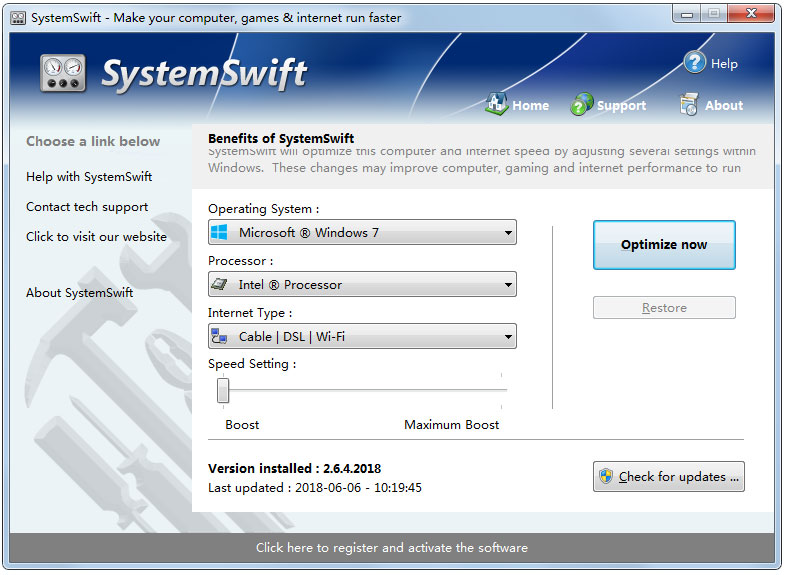Image resolution: width=786 pixels, height=575 pixels.
Task: Select Contact tech support link
Action: click(87, 207)
